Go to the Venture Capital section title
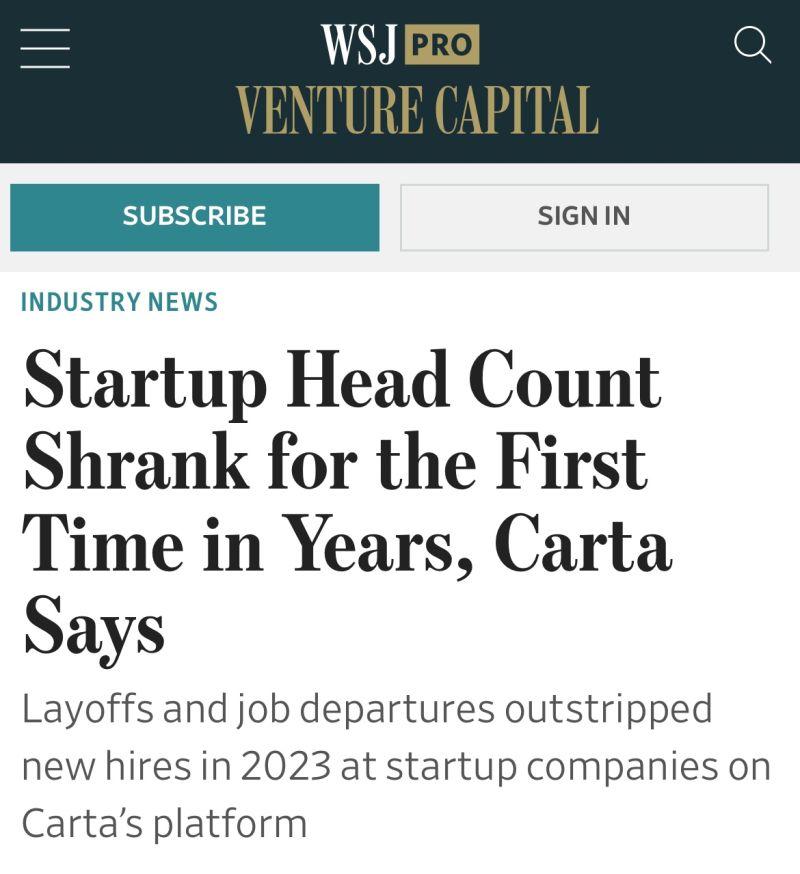 pyautogui.click(x=418, y=110)
